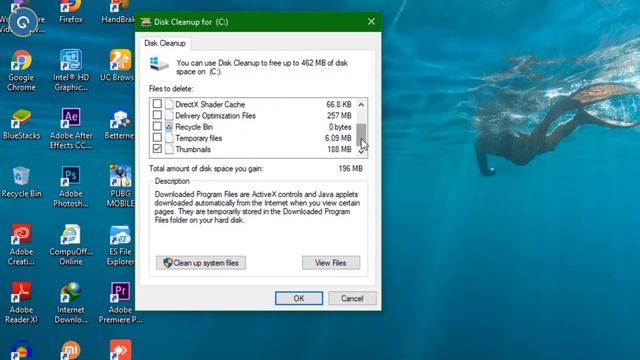Open the Adobe Premiere Pro shortcut
The width and height of the screenshot is (640, 360).
pyautogui.click(x=120, y=303)
